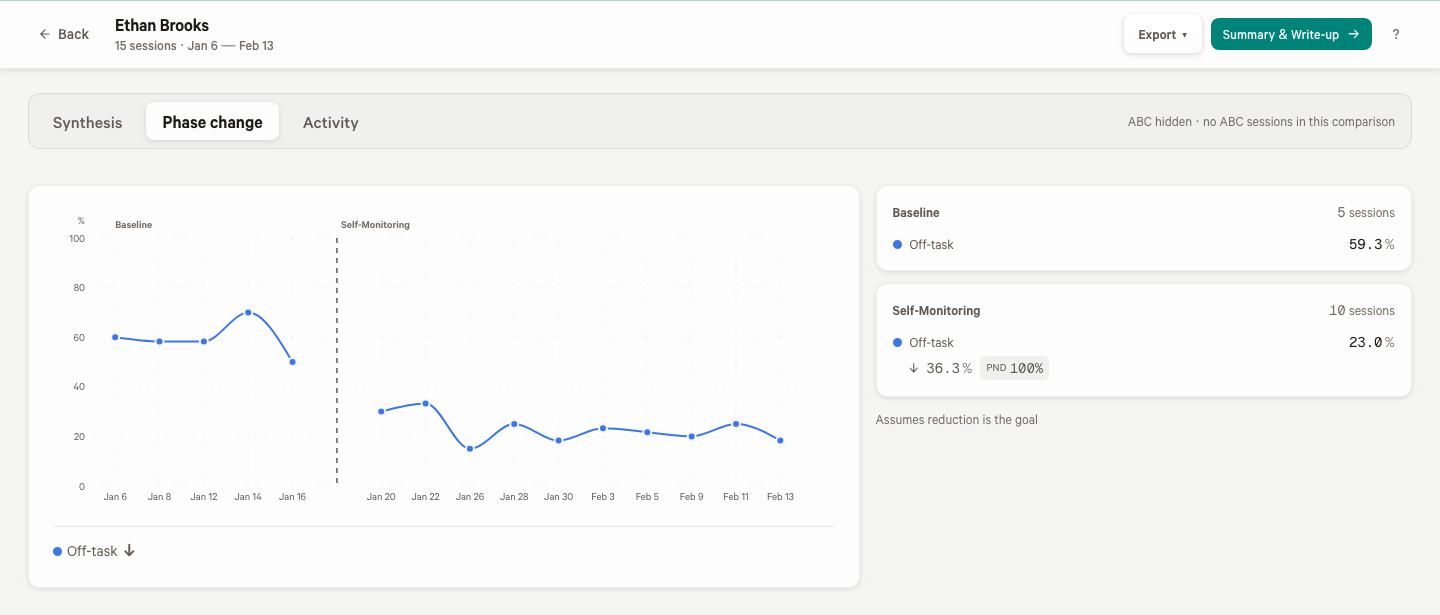Click the PND 100% badge
This screenshot has width=1440, height=615.
1015,368
